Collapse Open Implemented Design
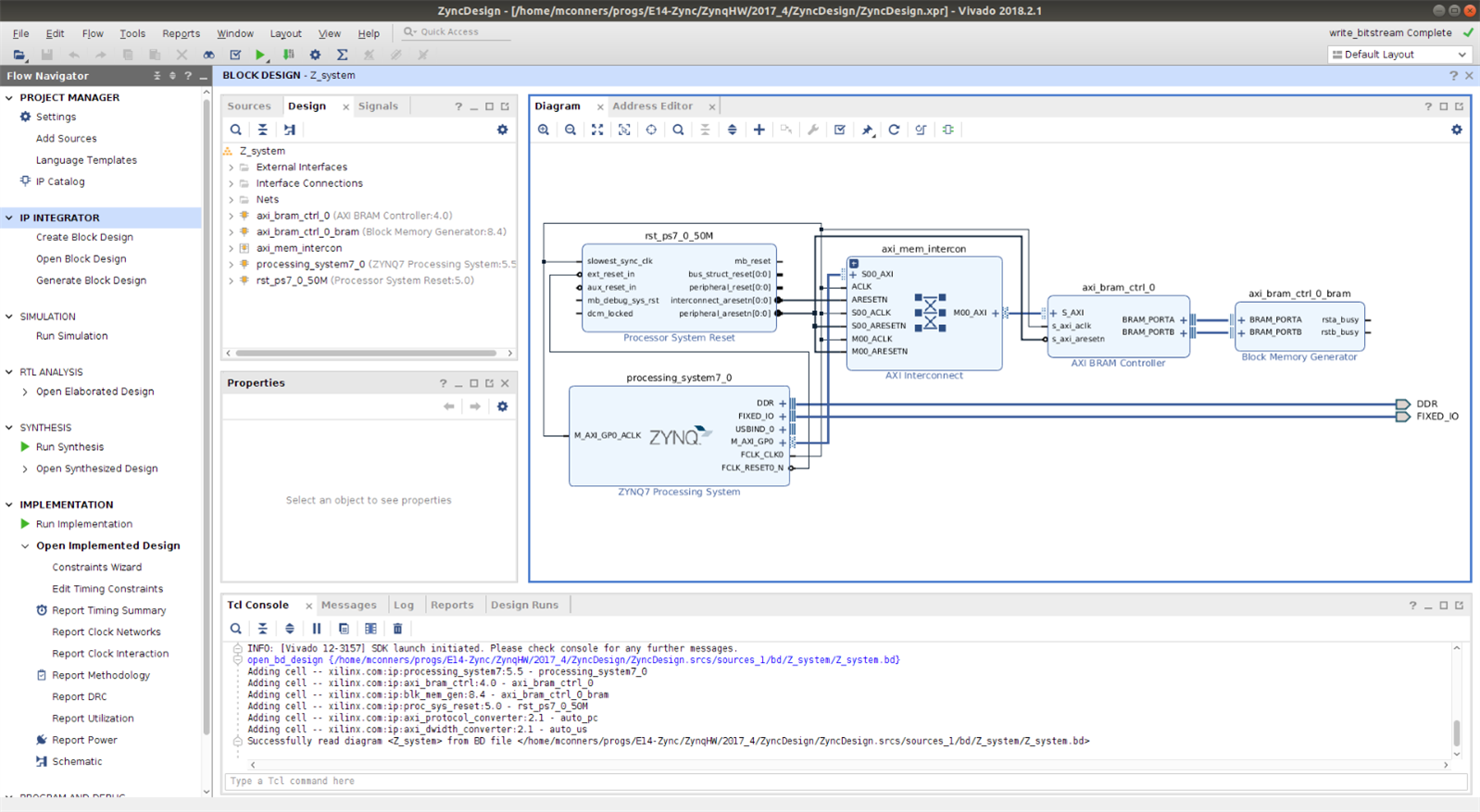The width and height of the screenshot is (1480, 812). [25, 546]
